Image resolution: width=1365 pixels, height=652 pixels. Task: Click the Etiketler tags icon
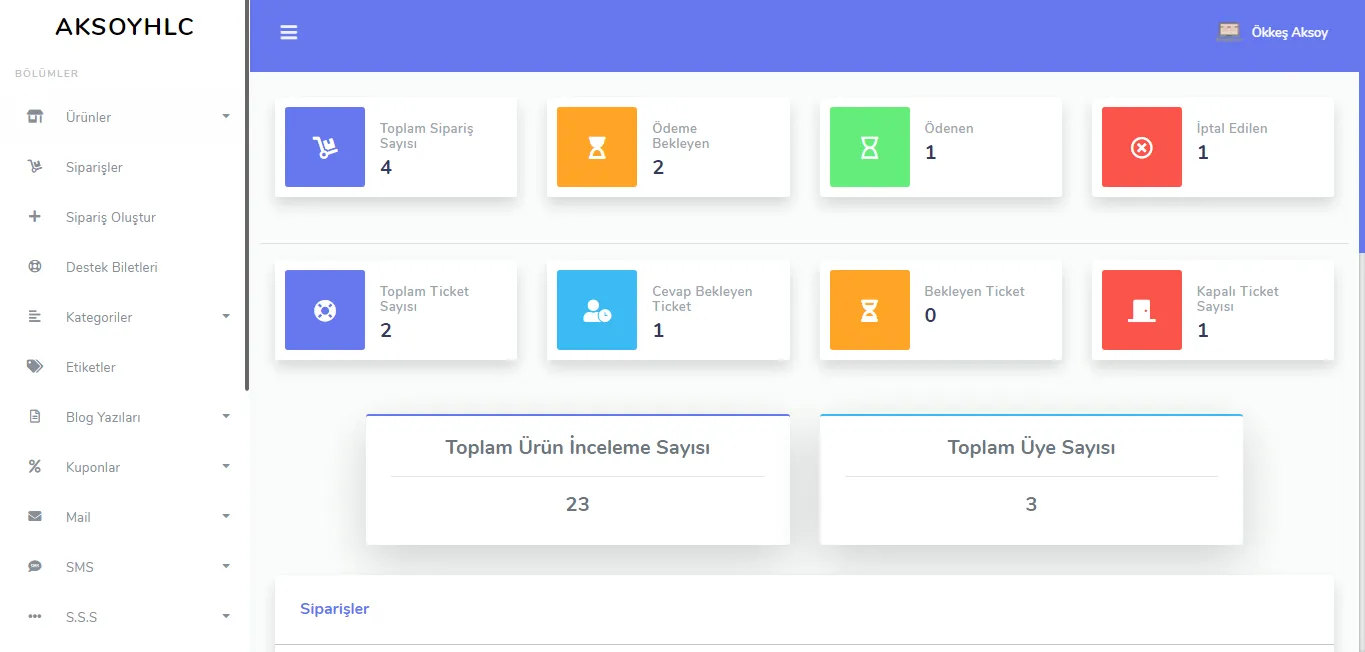pos(35,367)
